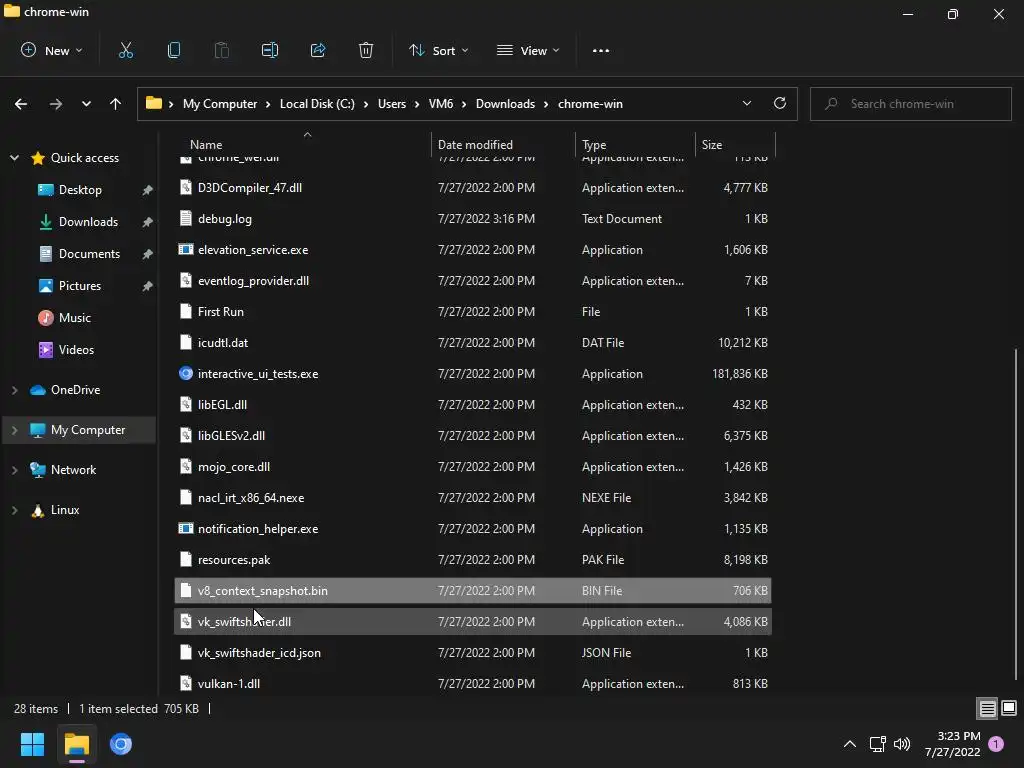Expand the Network tree node

pos(14,470)
